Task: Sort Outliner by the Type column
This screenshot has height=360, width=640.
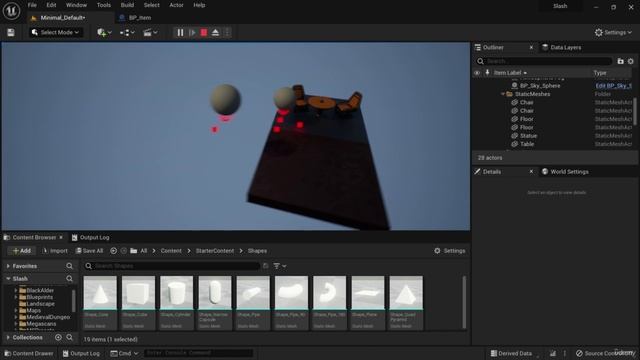Action: click(600, 73)
